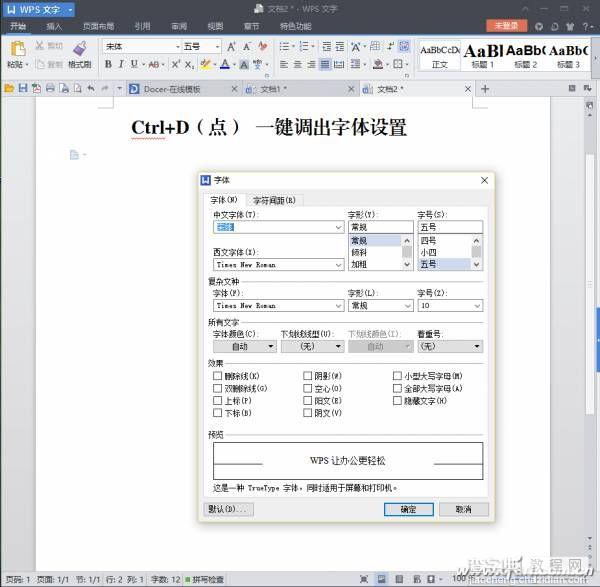Expand the 中文字体 dropdown
The image size is (600, 587).
pos(338,227)
